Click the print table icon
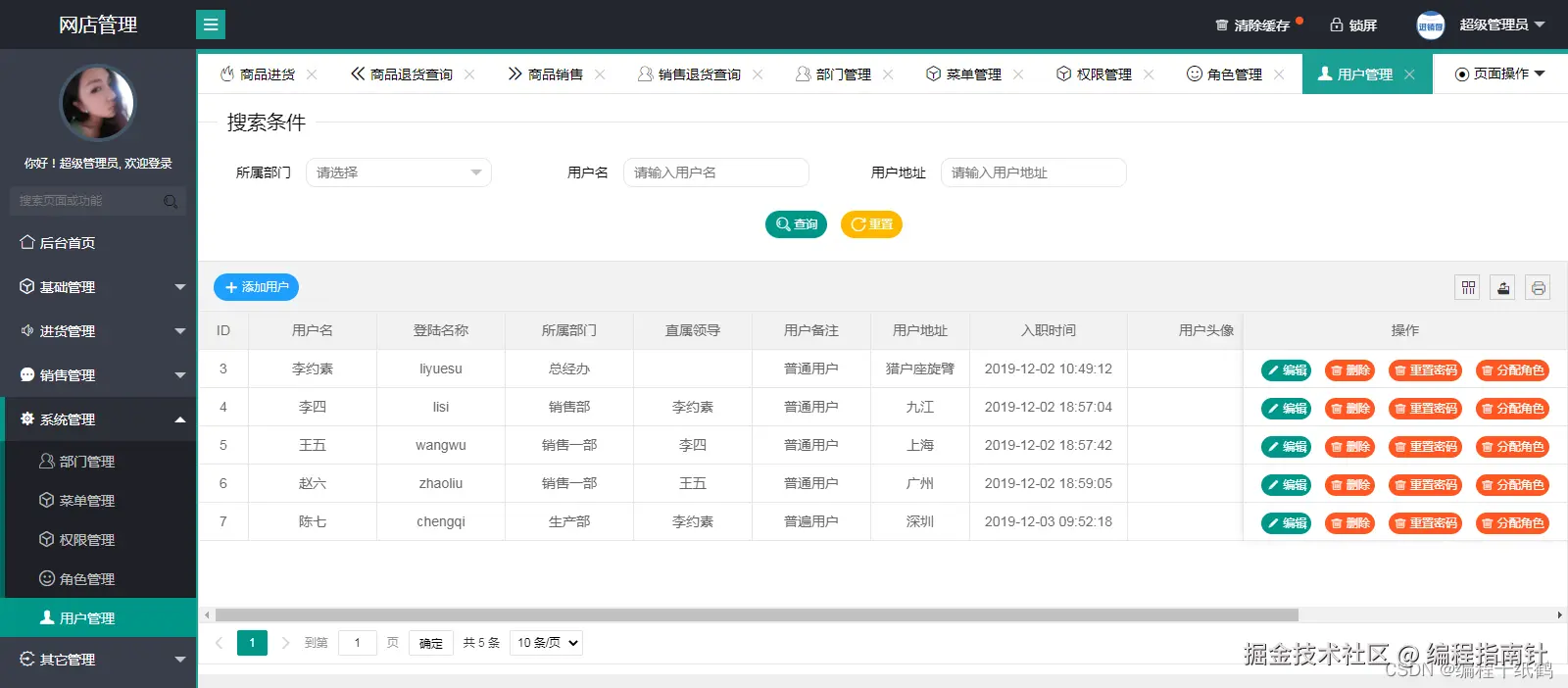Screen dimensions: 1568x688 click(1539, 287)
